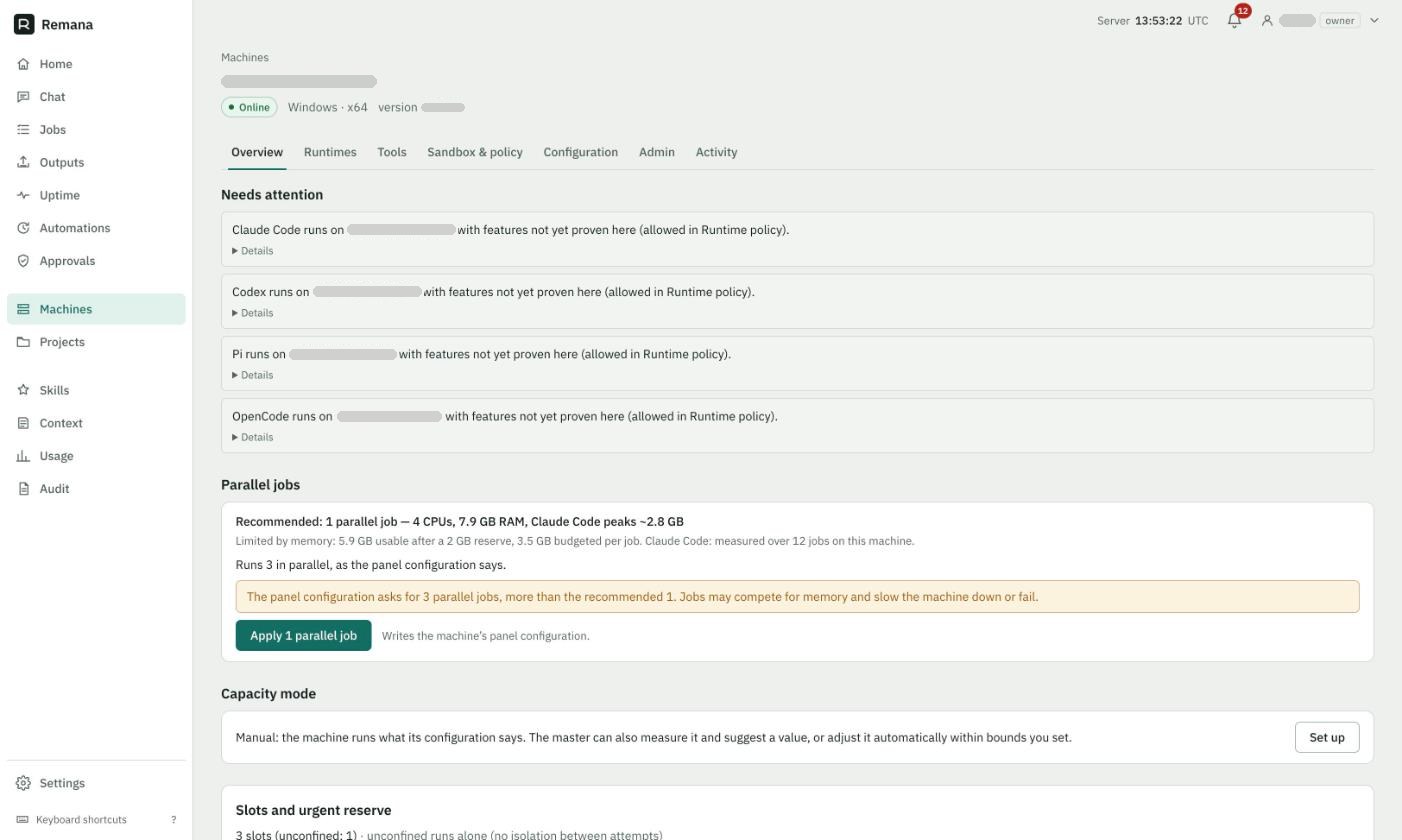
Task: Click the Context document icon
Action: pos(23,423)
